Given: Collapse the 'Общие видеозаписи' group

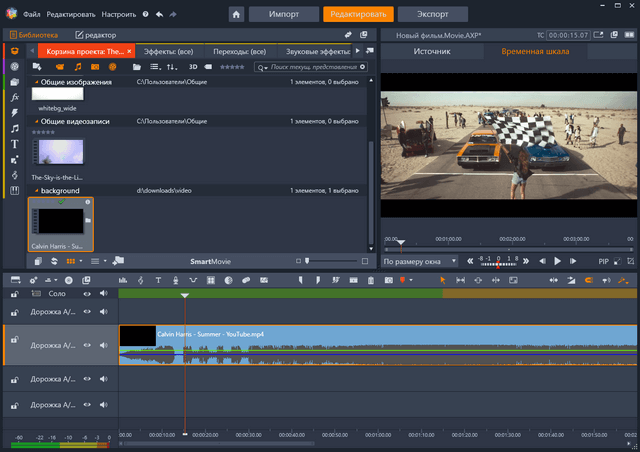Looking at the screenshot, I should (x=38, y=121).
